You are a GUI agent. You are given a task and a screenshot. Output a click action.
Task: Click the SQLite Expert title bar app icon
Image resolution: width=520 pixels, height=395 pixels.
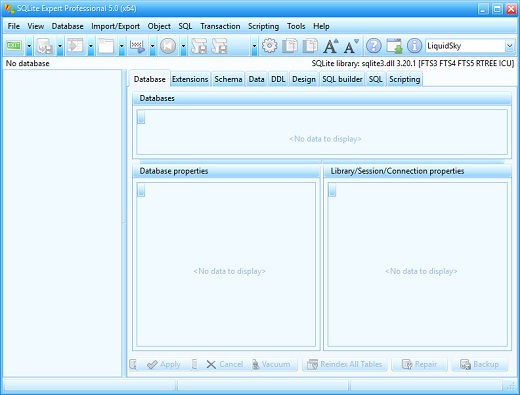9,8
